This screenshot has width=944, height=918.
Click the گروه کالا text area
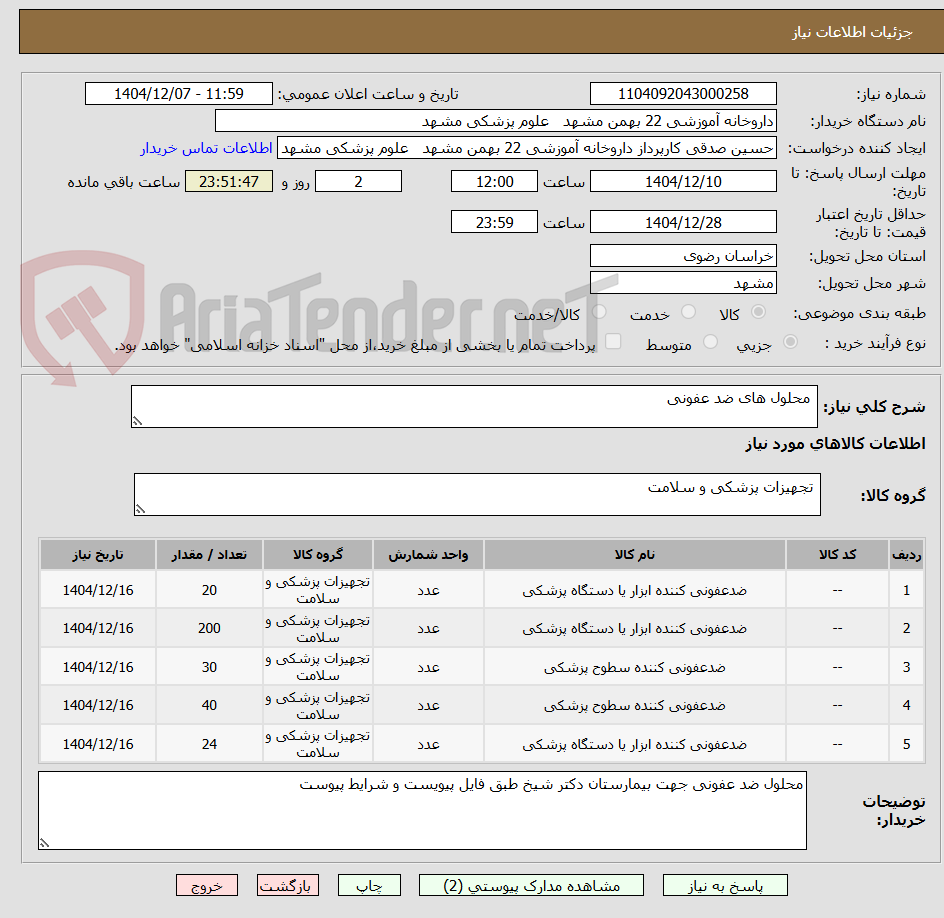pyautogui.click(x=477, y=495)
